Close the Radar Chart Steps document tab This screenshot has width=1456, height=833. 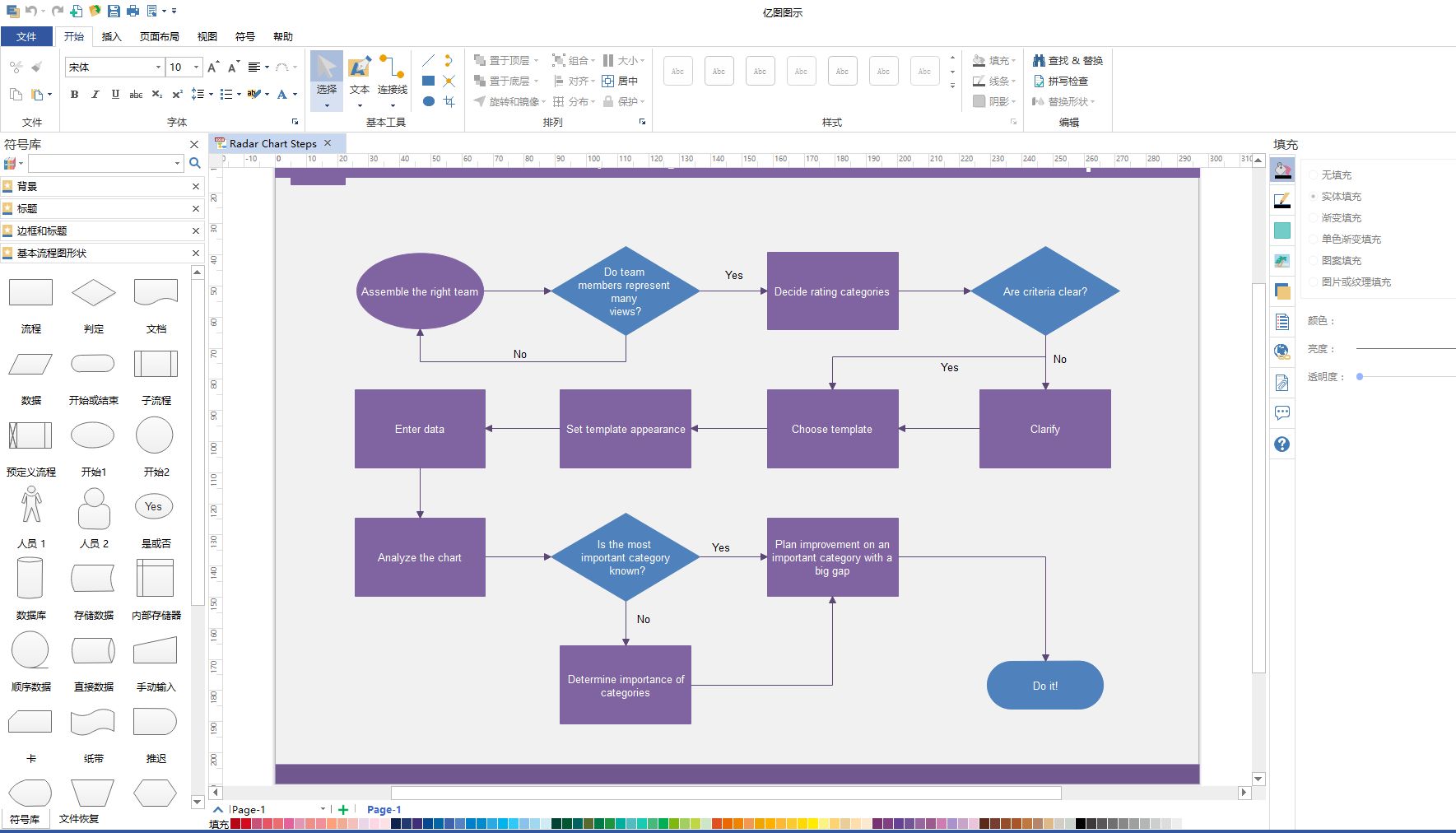[328, 143]
